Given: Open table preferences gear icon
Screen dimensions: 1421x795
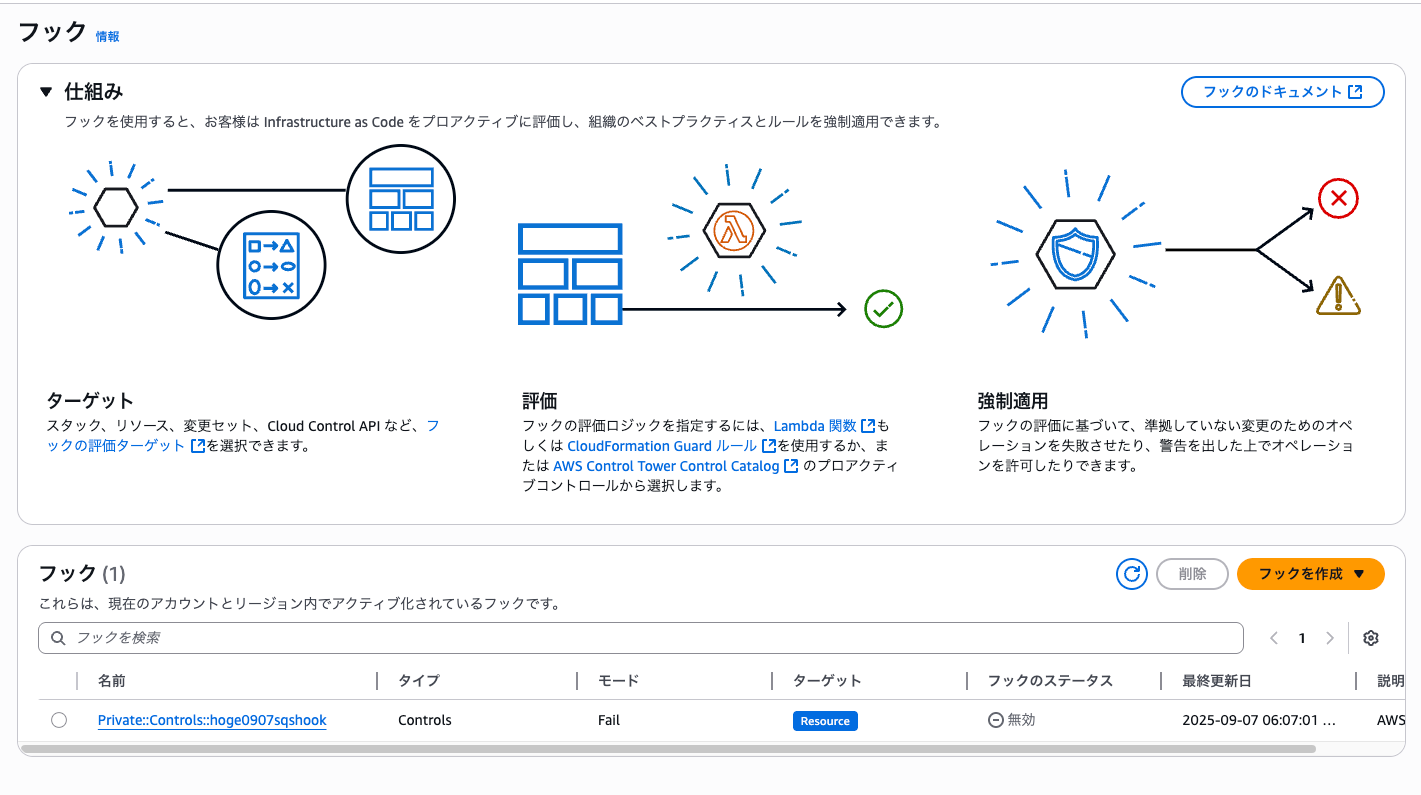Looking at the screenshot, I should point(1371,638).
